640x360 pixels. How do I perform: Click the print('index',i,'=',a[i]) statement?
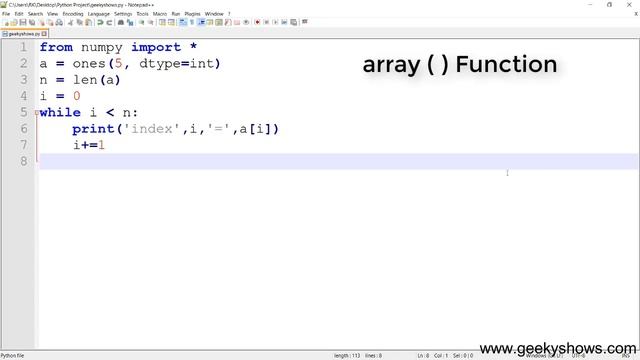(x=176, y=129)
